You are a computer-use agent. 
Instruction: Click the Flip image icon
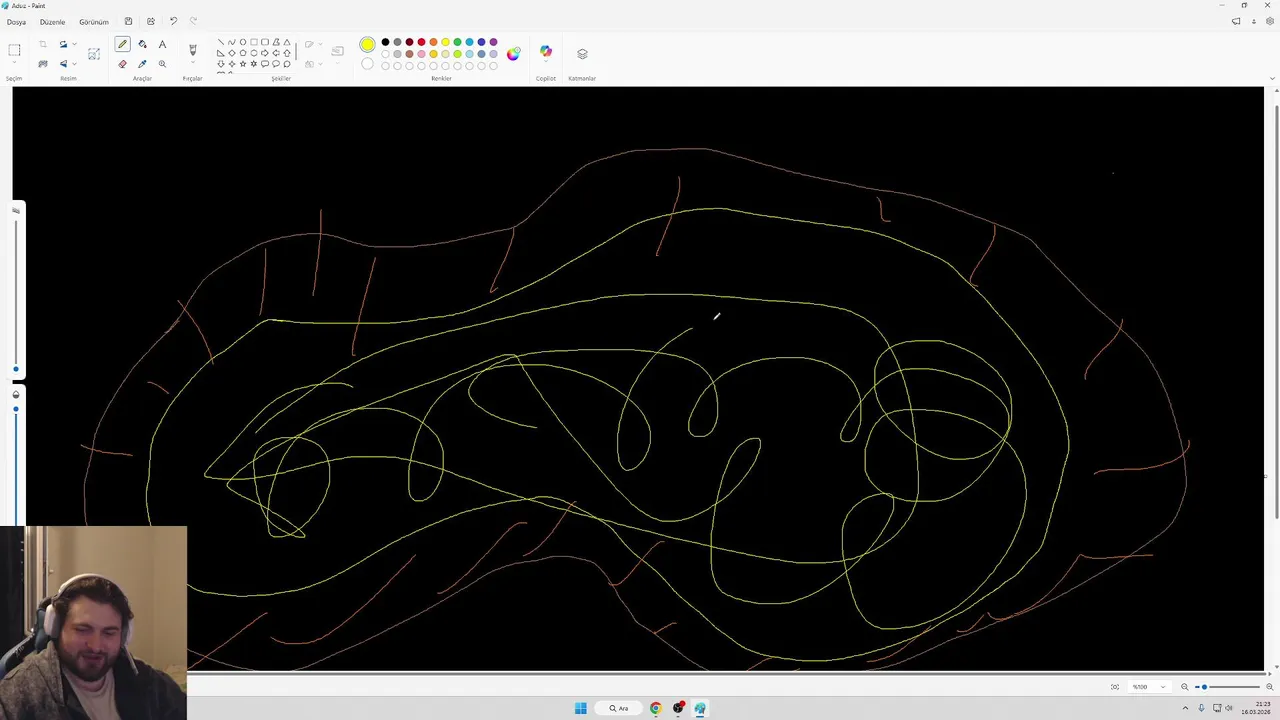pyautogui.click(x=63, y=64)
